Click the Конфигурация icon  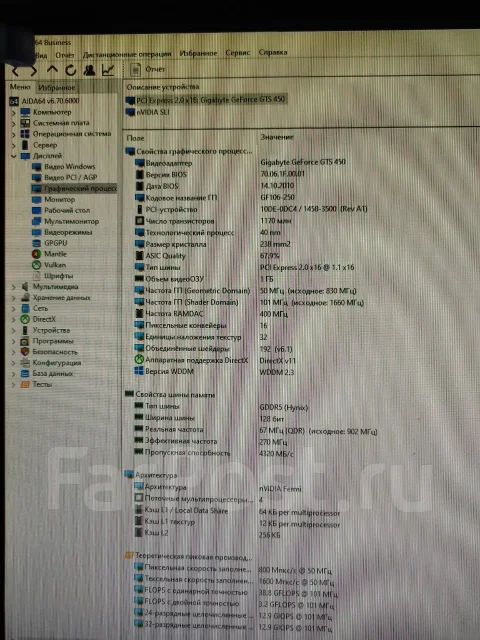25,362
